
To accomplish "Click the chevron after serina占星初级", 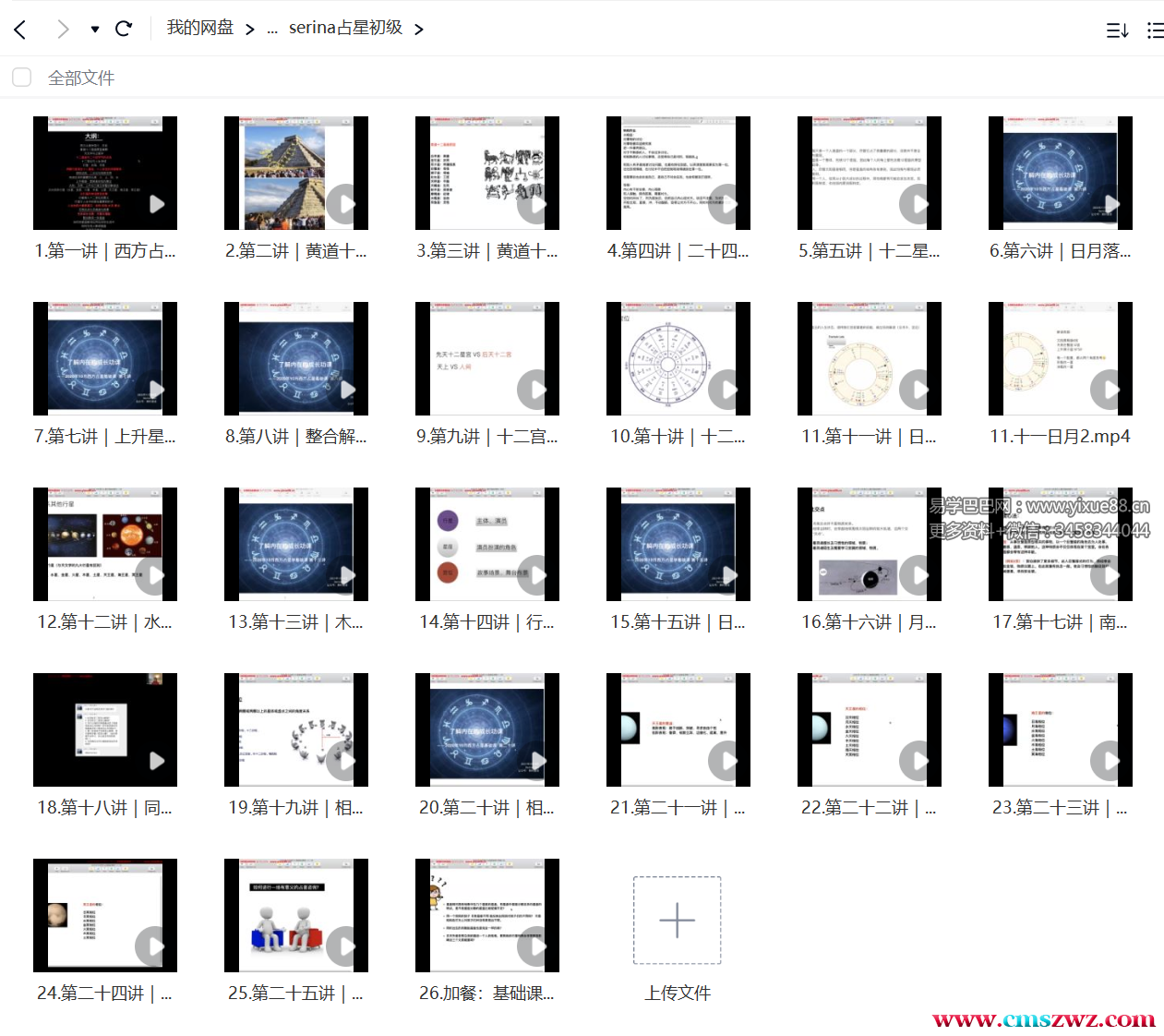I will tap(419, 30).
